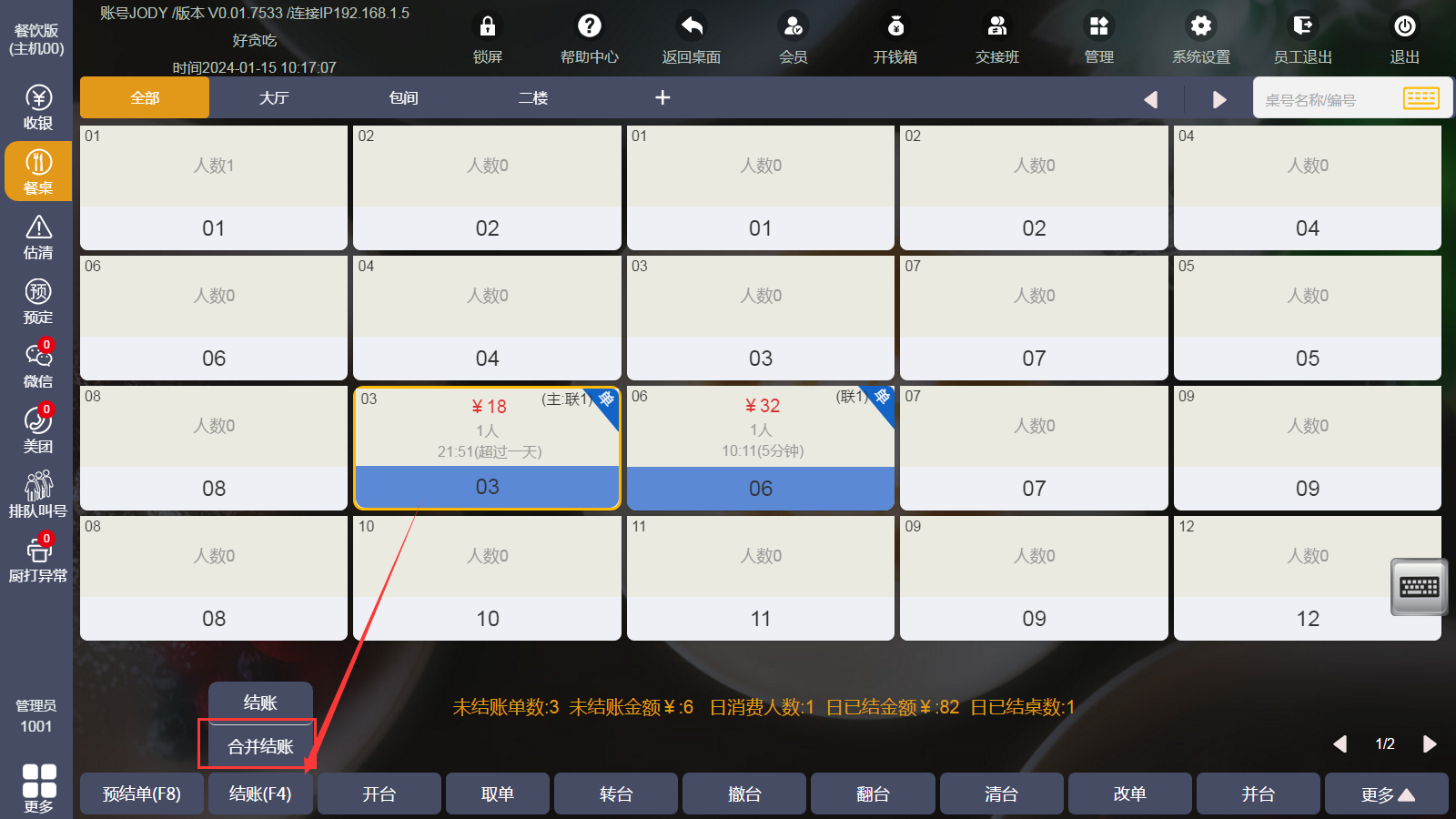Click the 结账(F4) button
Viewport: 1456px width, 819px height.
pos(260,794)
